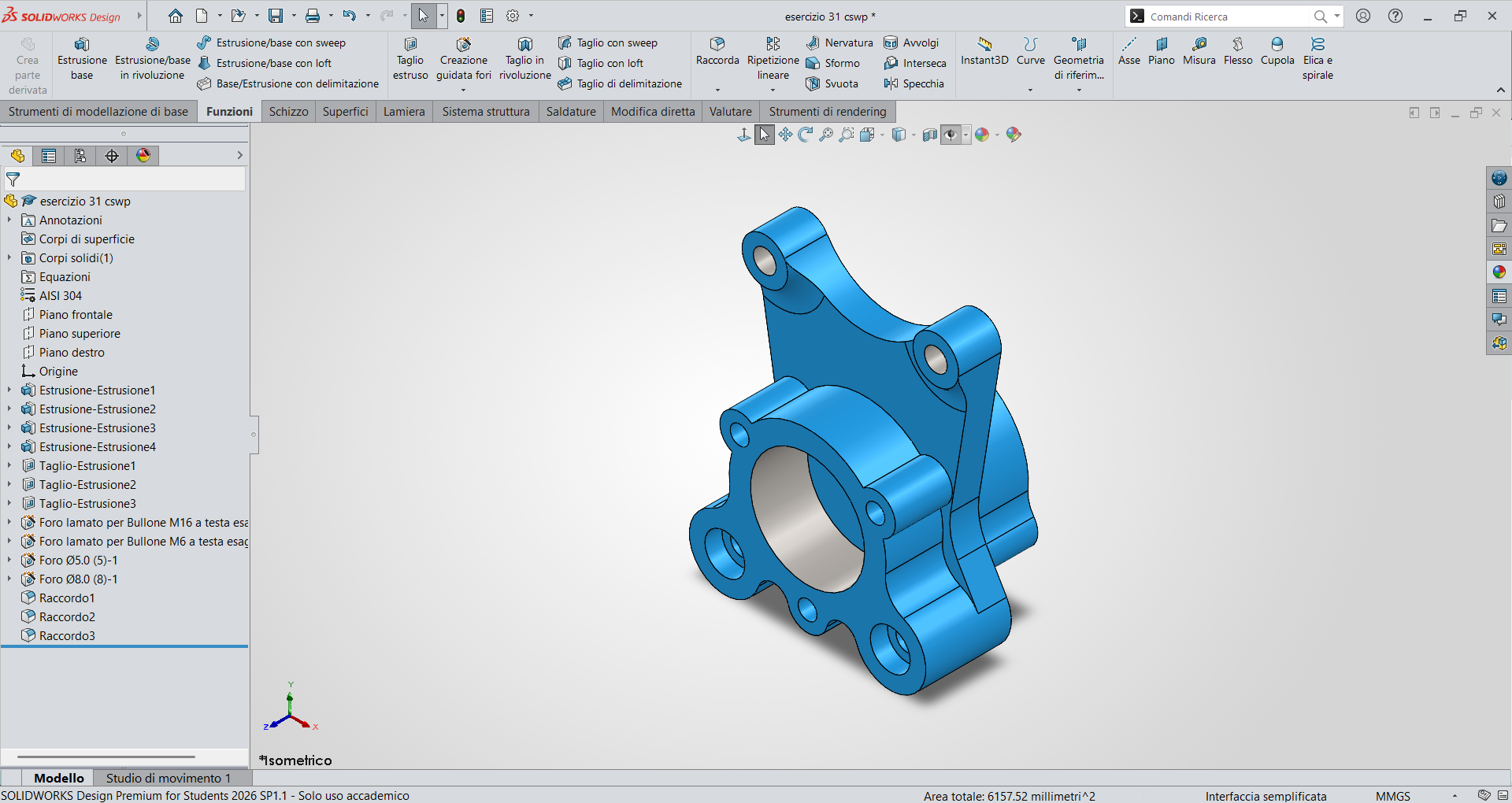Open the Superfici tab
The width and height of the screenshot is (1512, 803).
[345, 112]
